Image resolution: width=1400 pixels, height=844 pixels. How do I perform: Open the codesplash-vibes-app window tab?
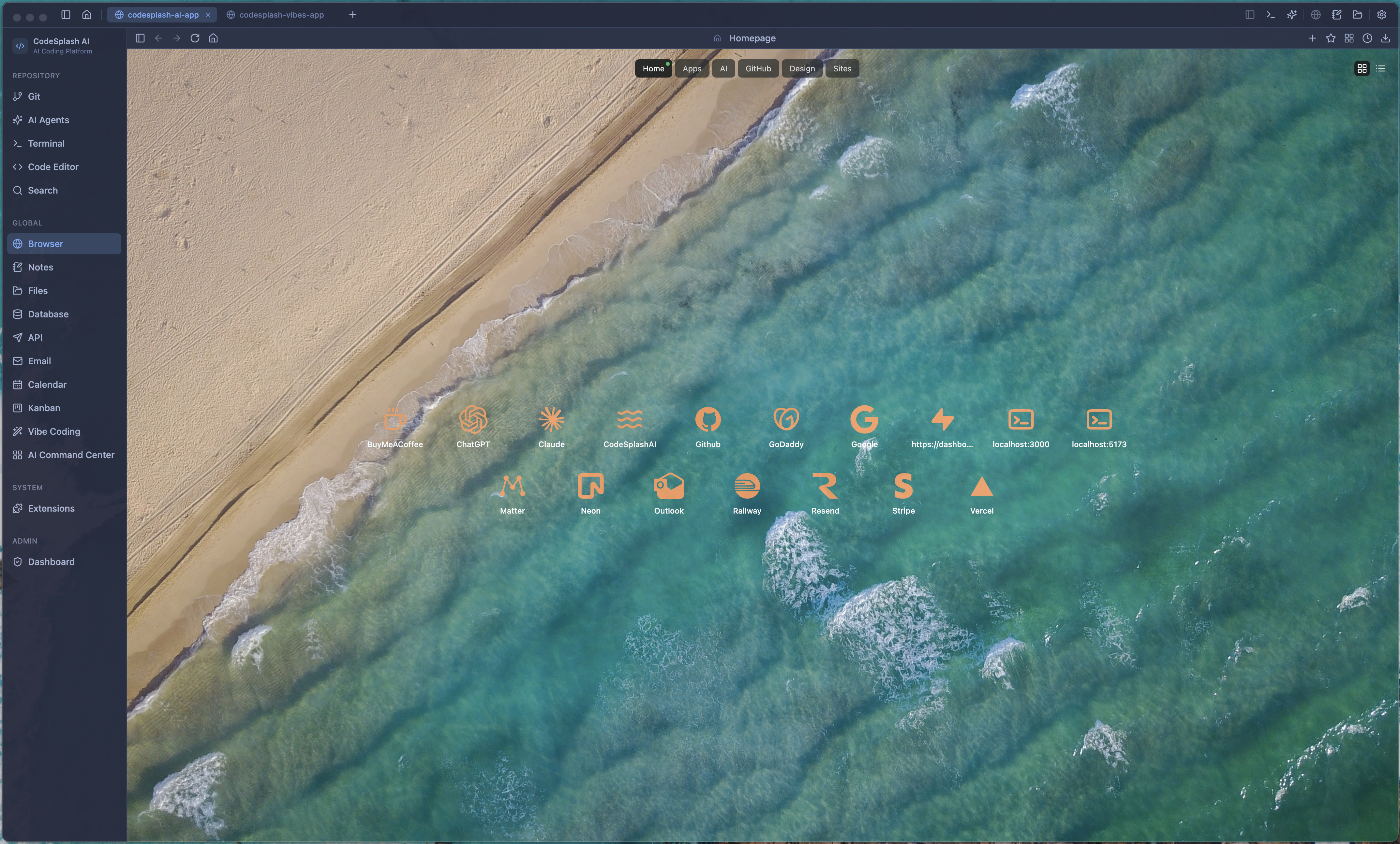tap(281, 15)
